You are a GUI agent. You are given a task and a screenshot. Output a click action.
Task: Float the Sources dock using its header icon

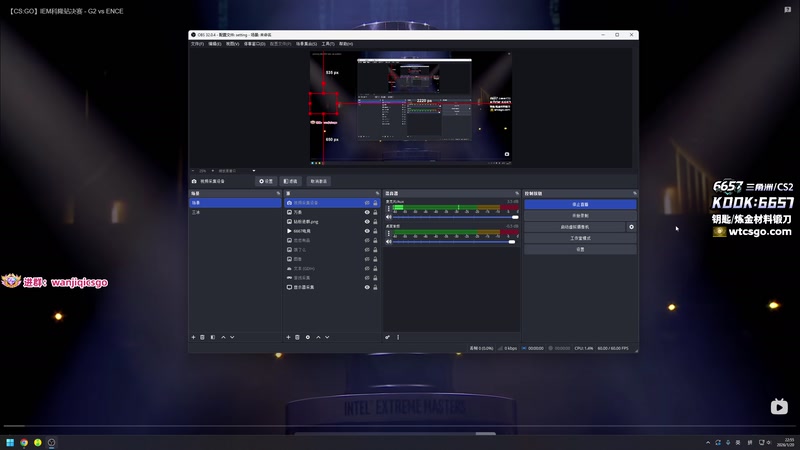point(378,193)
